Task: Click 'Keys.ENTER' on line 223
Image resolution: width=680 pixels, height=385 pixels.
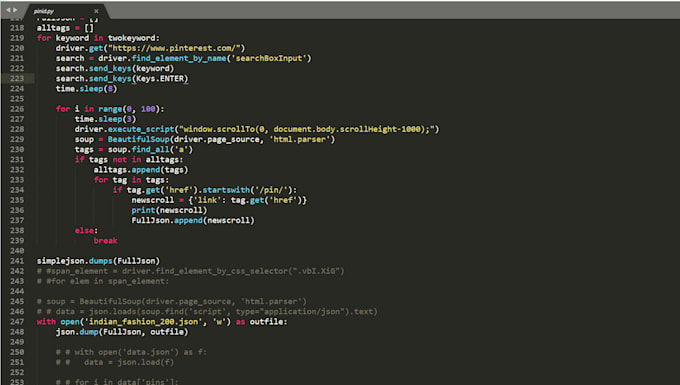Action: coord(160,78)
